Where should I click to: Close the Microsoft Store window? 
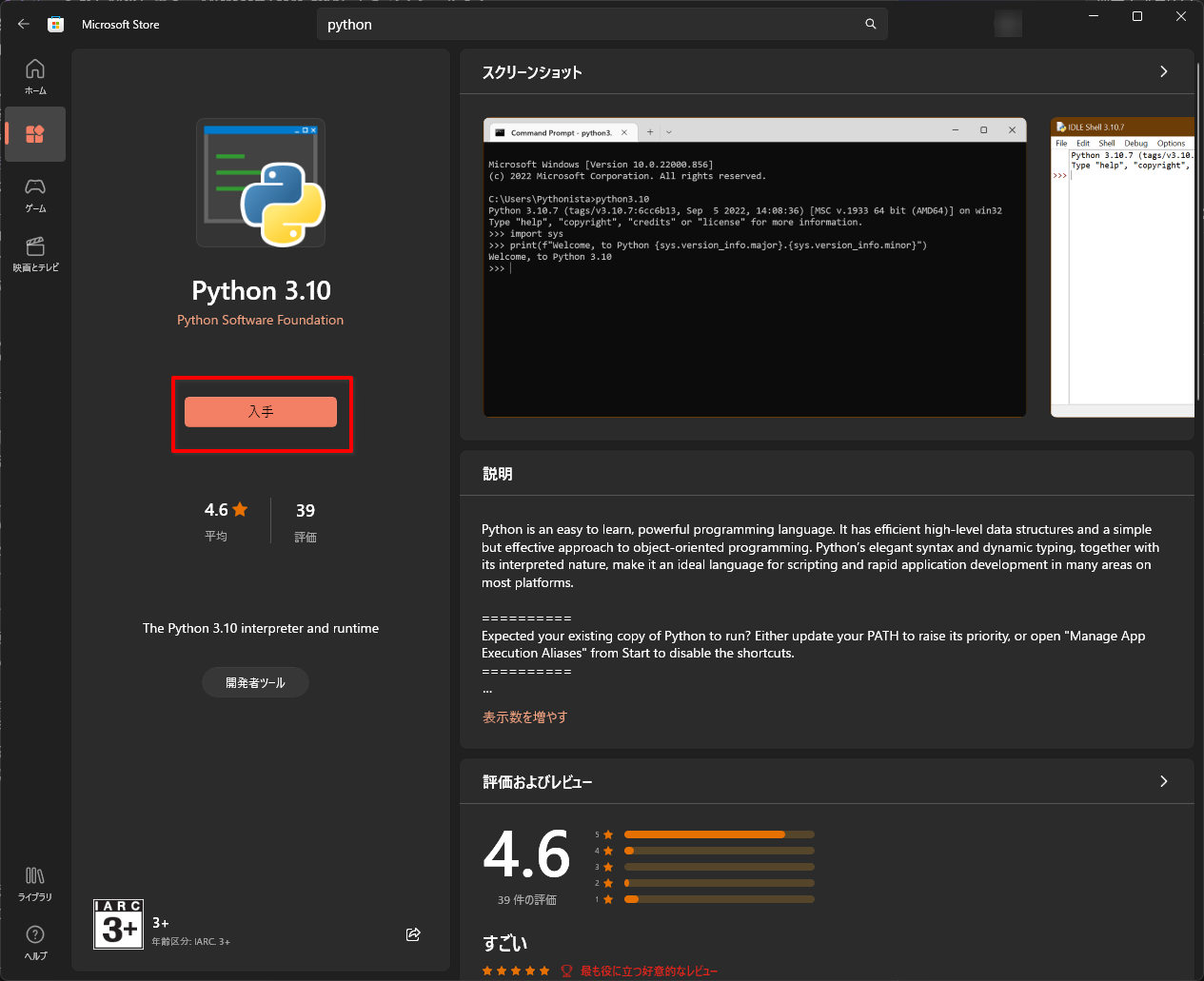[x=1181, y=16]
